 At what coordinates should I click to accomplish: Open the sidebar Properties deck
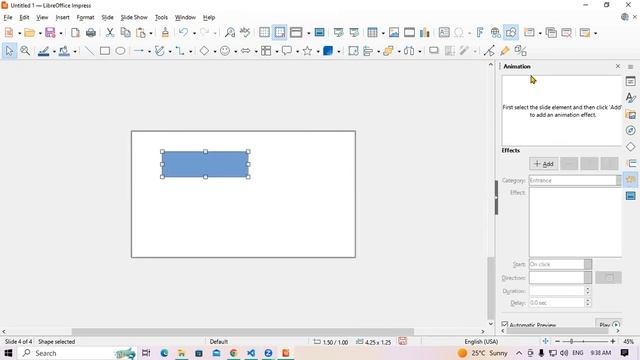click(x=631, y=82)
